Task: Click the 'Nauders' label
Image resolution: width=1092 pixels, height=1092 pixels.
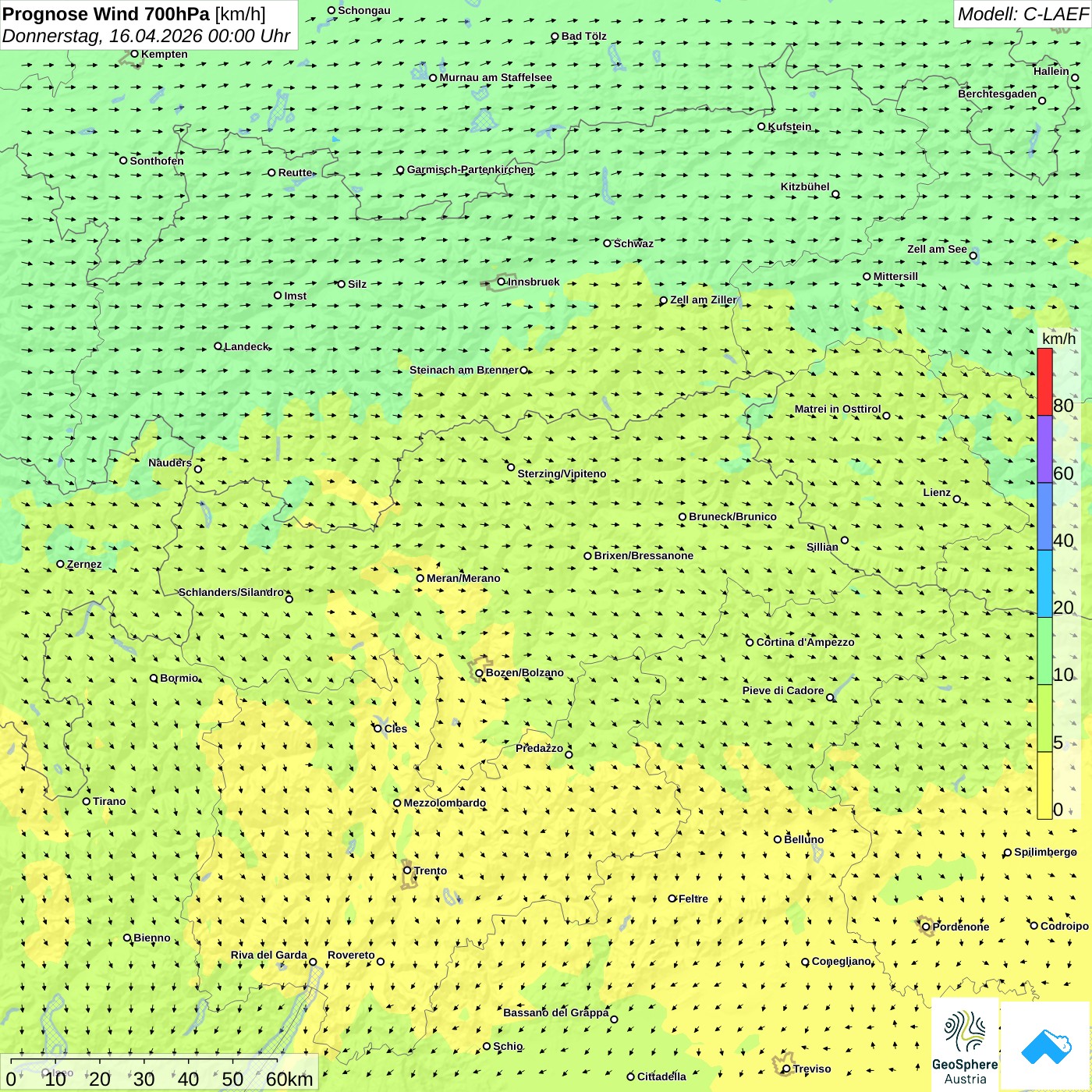Action: point(170,463)
